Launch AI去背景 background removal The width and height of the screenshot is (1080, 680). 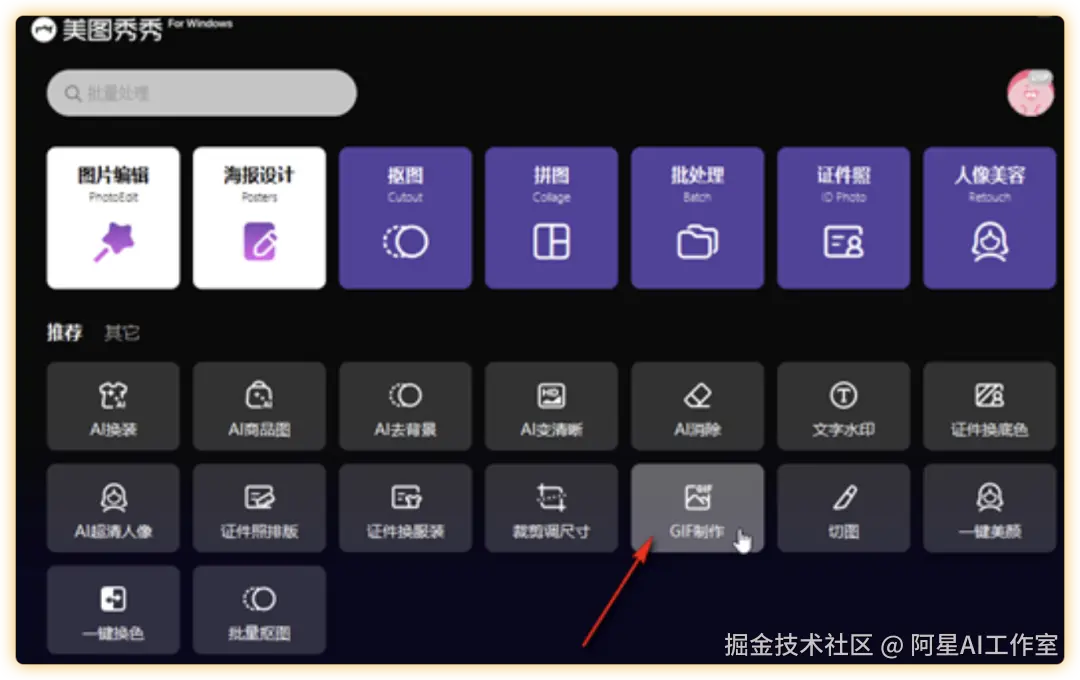tap(405, 406)
